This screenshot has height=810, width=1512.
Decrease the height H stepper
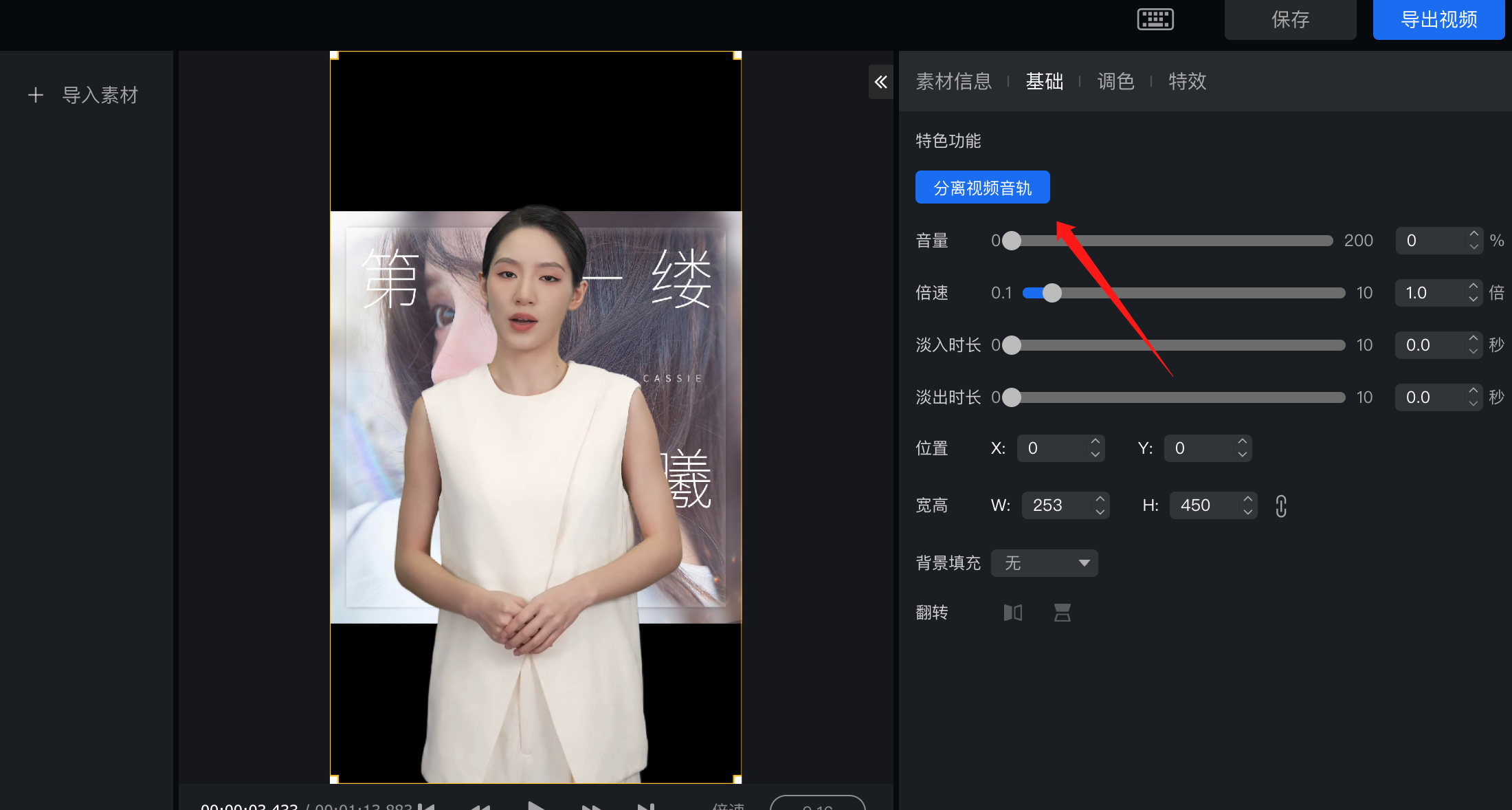(x=1247, y=512)
